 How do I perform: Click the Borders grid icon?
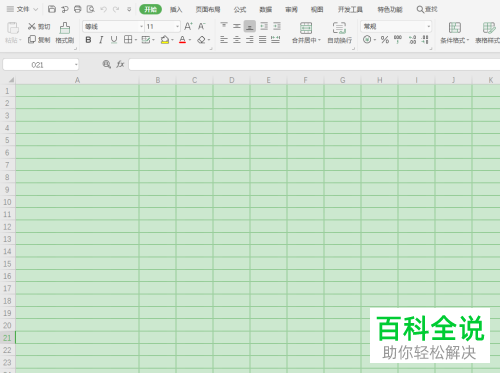128,40
